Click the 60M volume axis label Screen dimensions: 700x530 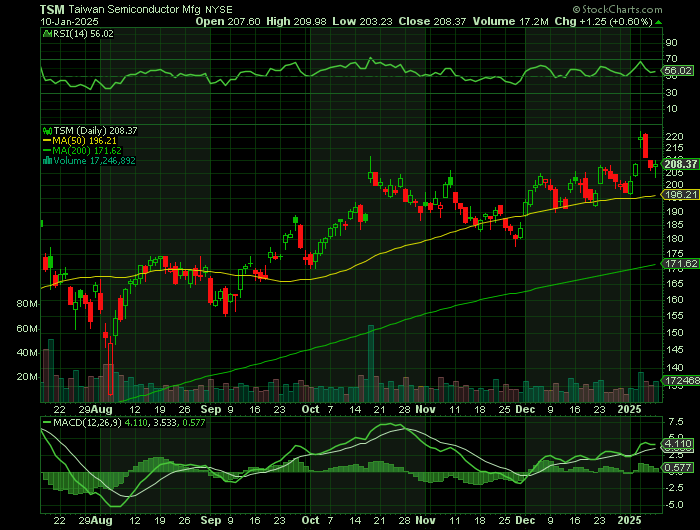[x=27, y=329]
